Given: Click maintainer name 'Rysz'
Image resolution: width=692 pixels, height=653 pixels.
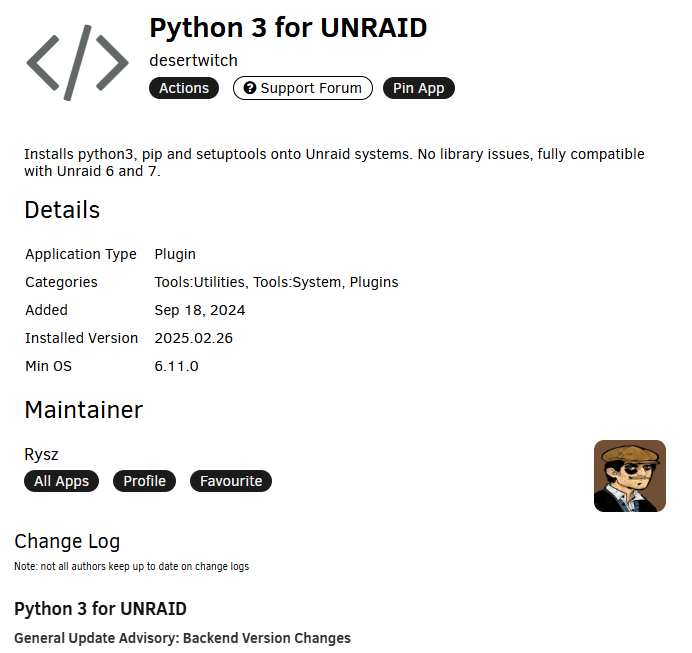Looking at the screenshot, I should pyautogui.click(x=41, y=454).
